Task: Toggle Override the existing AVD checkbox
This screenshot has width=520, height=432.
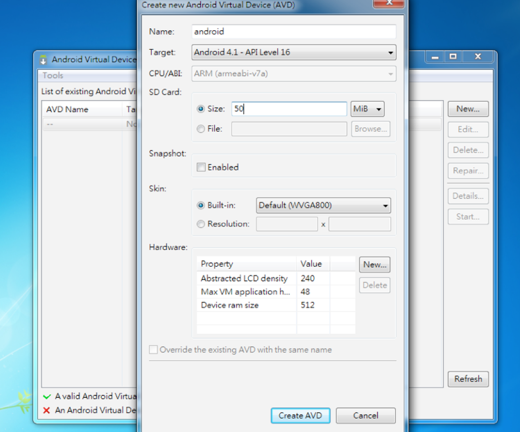Action: (153, 350)
